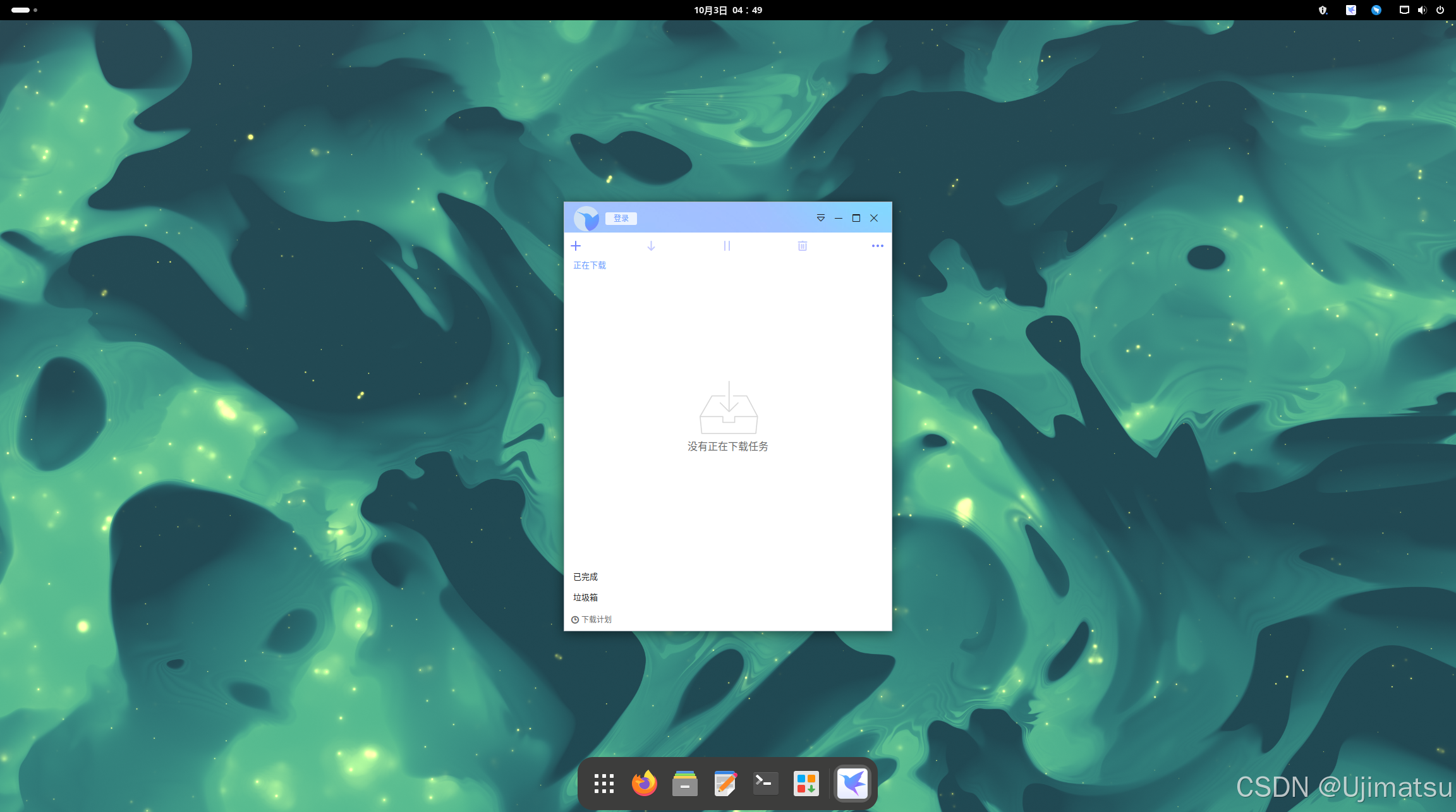
Task: Open the three-dots more options menu
Action: [877, 246]
